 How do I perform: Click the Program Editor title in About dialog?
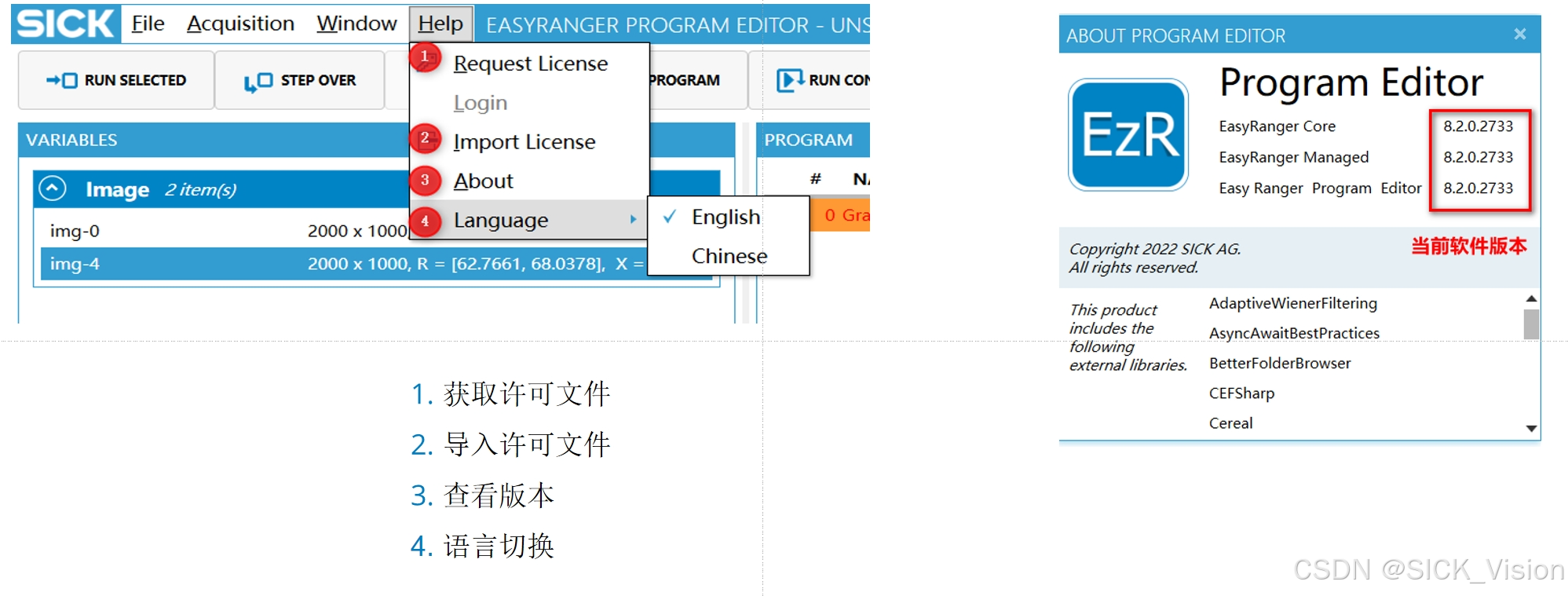coord(1351,82)
